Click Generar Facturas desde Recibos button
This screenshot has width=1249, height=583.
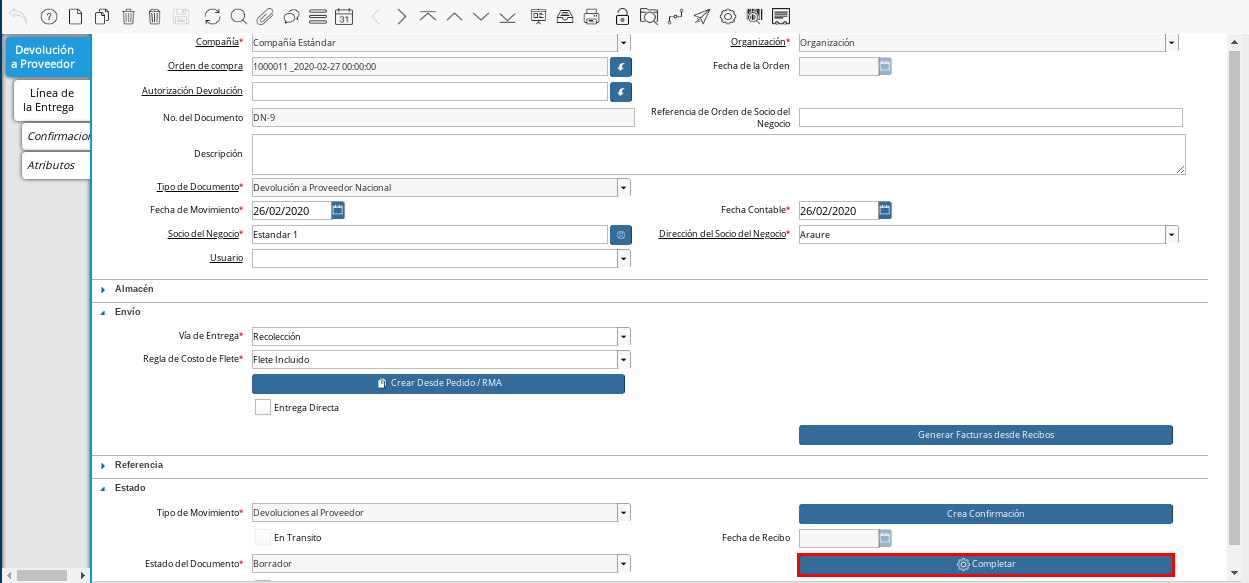[985, 435]
